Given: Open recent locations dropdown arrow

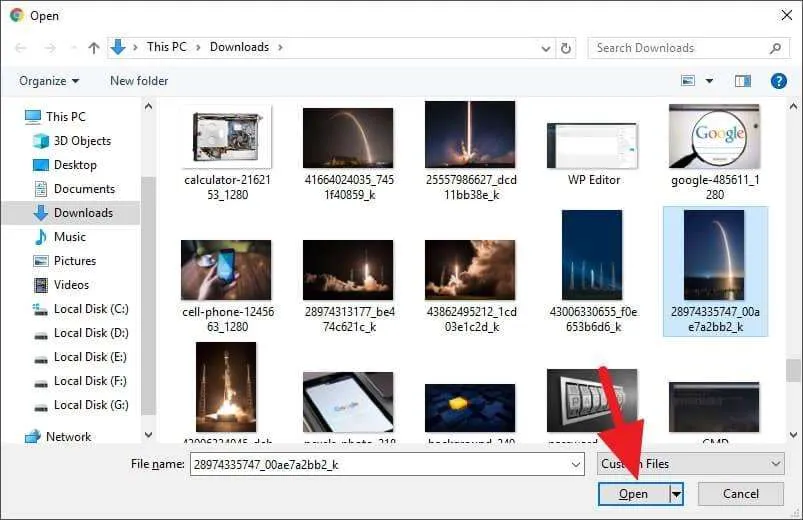Looking at the screenshot, I should click(x=74, y=48).
